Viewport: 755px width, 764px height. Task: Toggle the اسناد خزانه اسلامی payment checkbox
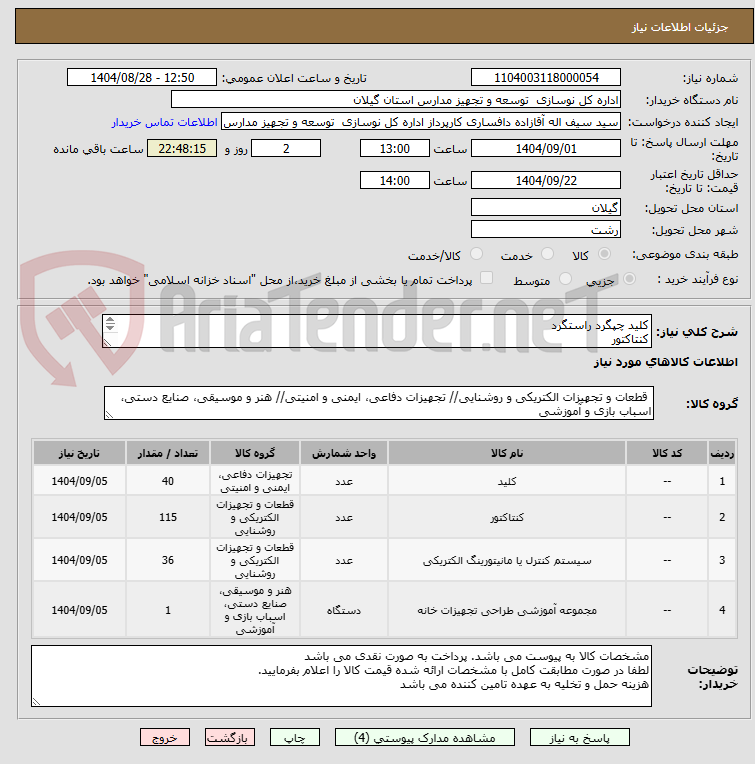[x=486, y=278]
